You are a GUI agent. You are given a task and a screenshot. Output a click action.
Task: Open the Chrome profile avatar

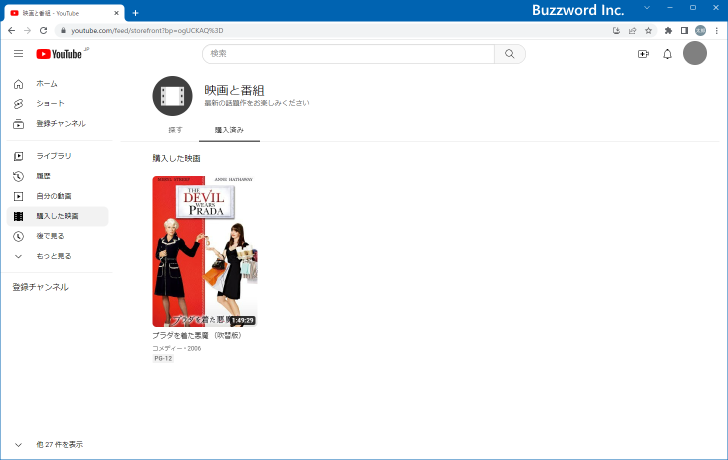700,31
